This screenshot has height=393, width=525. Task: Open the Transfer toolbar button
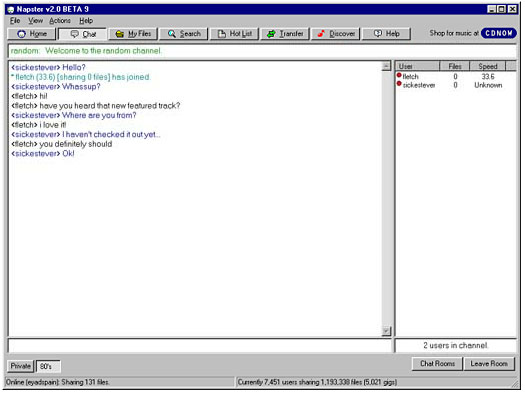(x=285, y=34)
